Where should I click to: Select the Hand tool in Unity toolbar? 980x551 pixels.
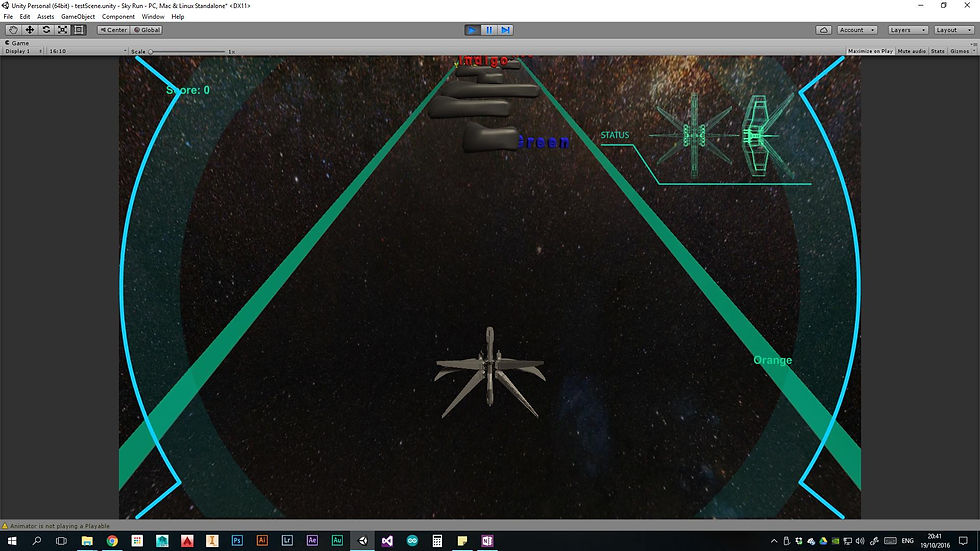tap(12, 30)
